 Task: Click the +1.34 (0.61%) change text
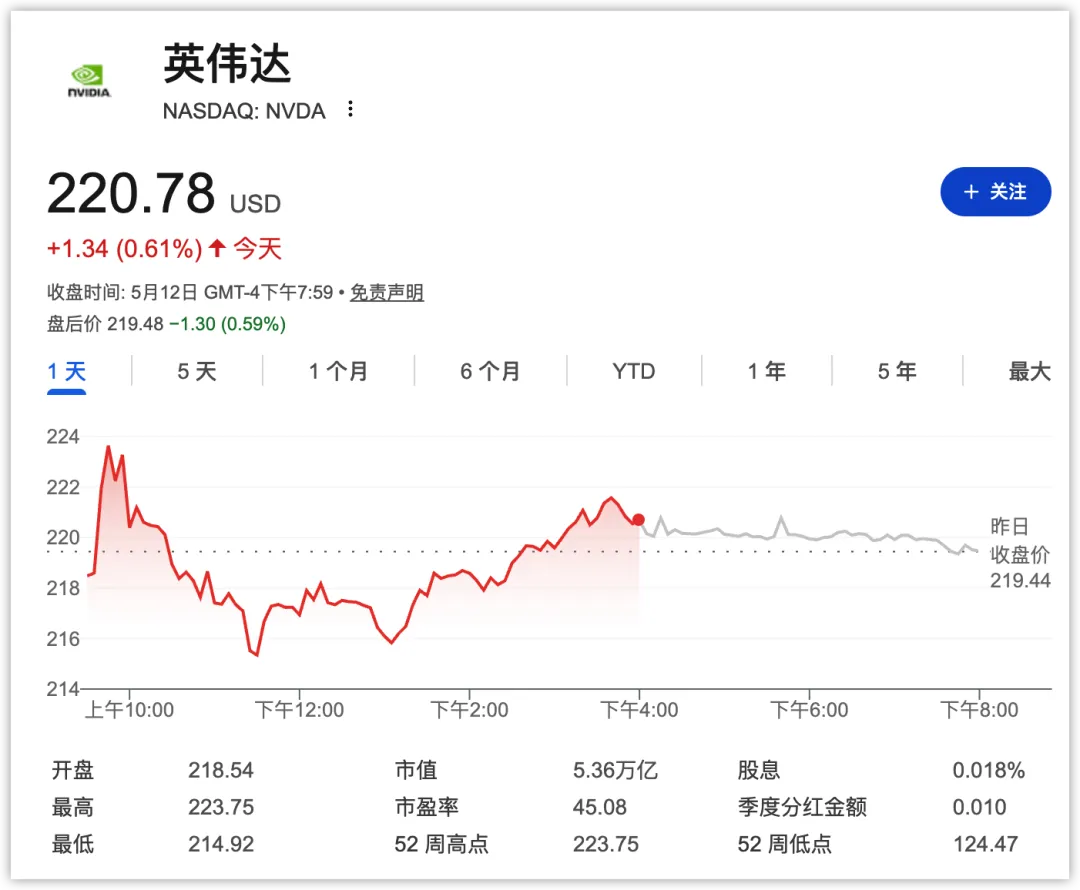tap(125, 249)
